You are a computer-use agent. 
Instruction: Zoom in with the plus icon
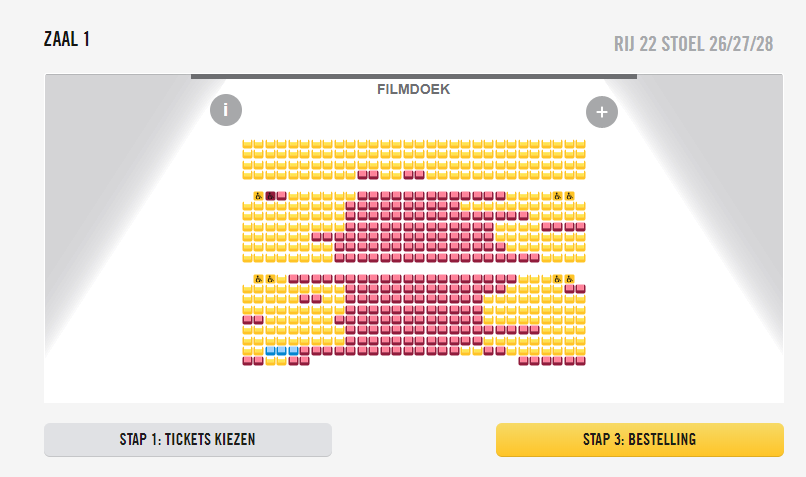point(601,112)
